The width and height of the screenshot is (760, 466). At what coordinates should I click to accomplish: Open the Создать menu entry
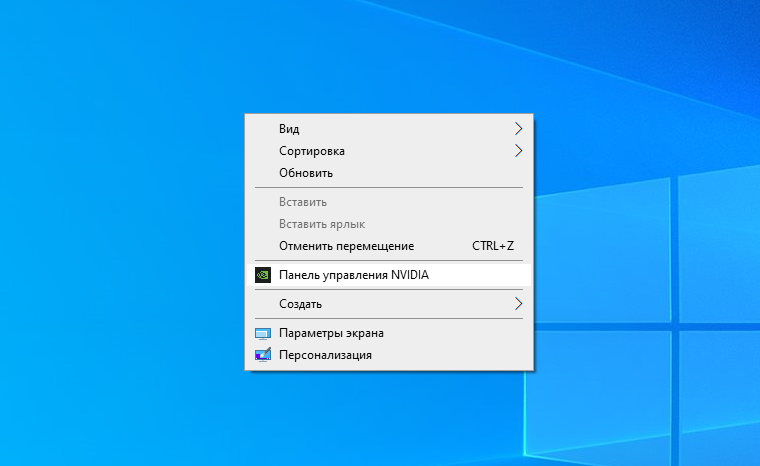tap(389, 304)
